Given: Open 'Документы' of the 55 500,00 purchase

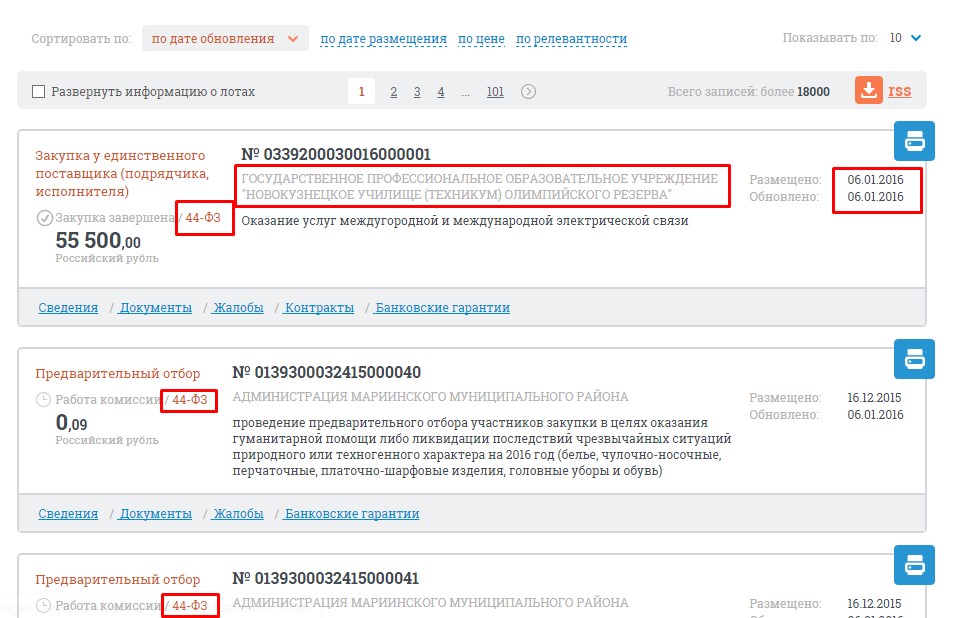Looking at the screenshot, I should (x=155, y=308).
